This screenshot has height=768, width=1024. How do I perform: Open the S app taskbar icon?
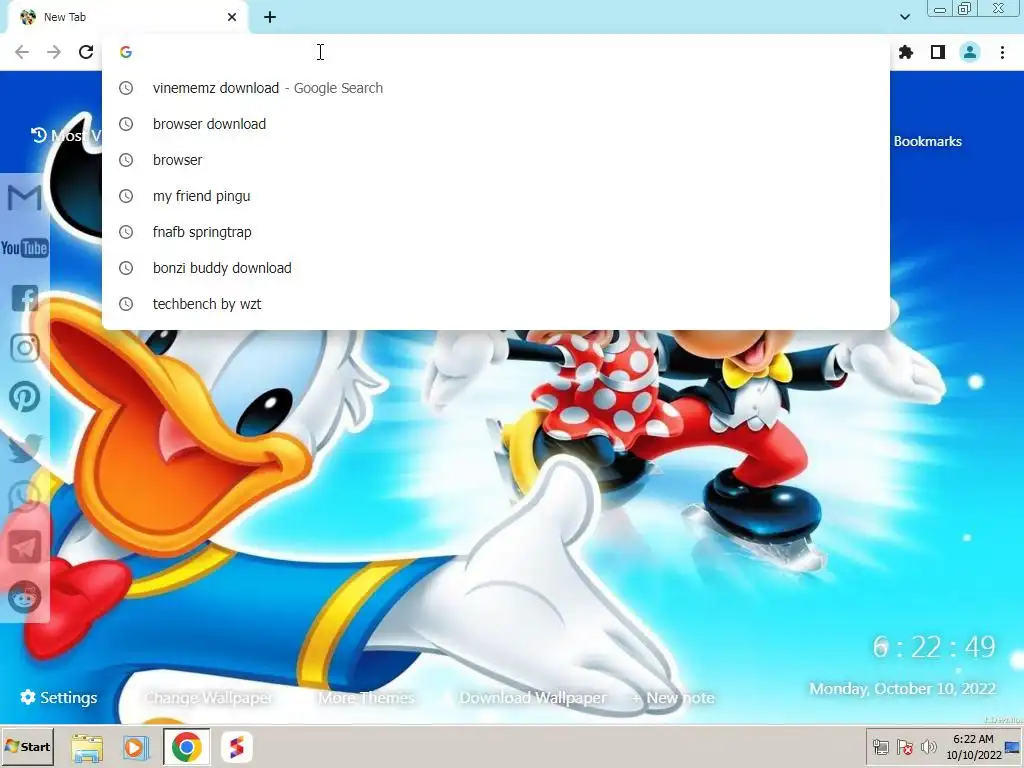tap(236, 747)
